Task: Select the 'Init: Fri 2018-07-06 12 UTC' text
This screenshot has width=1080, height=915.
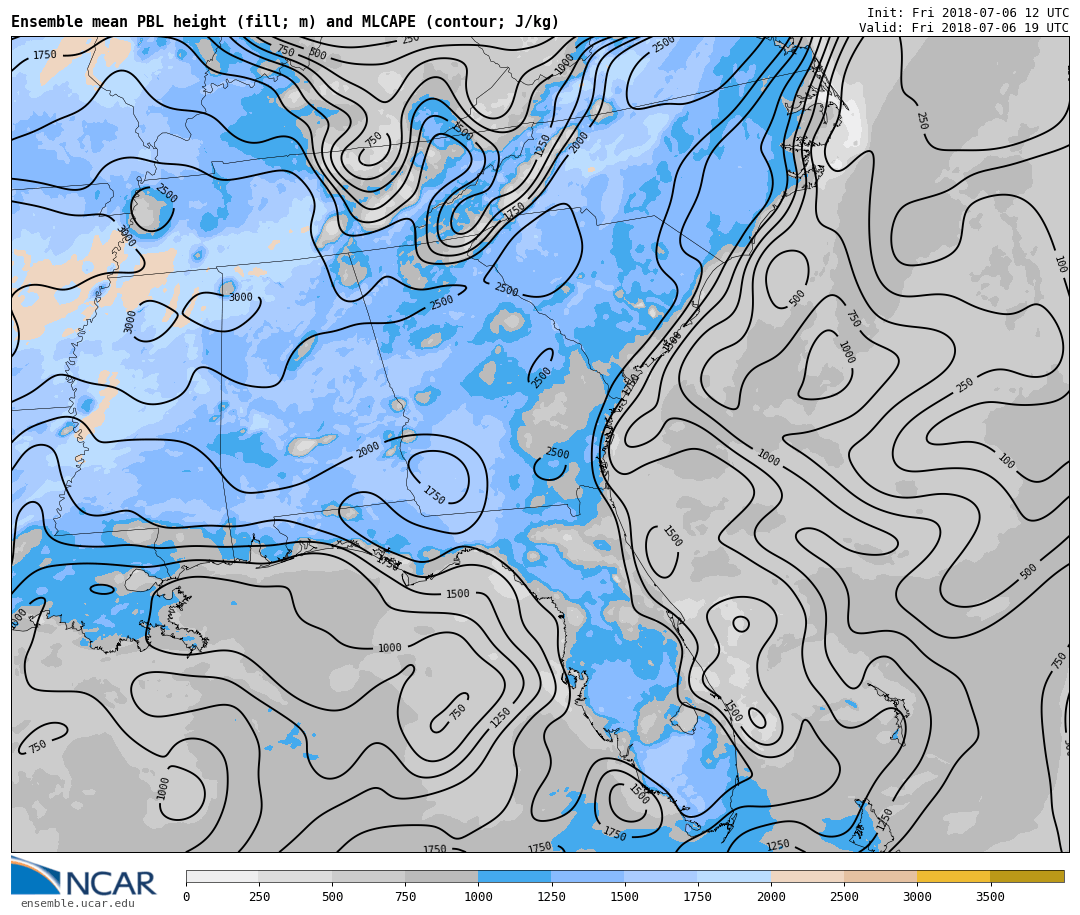Action: 968,12
